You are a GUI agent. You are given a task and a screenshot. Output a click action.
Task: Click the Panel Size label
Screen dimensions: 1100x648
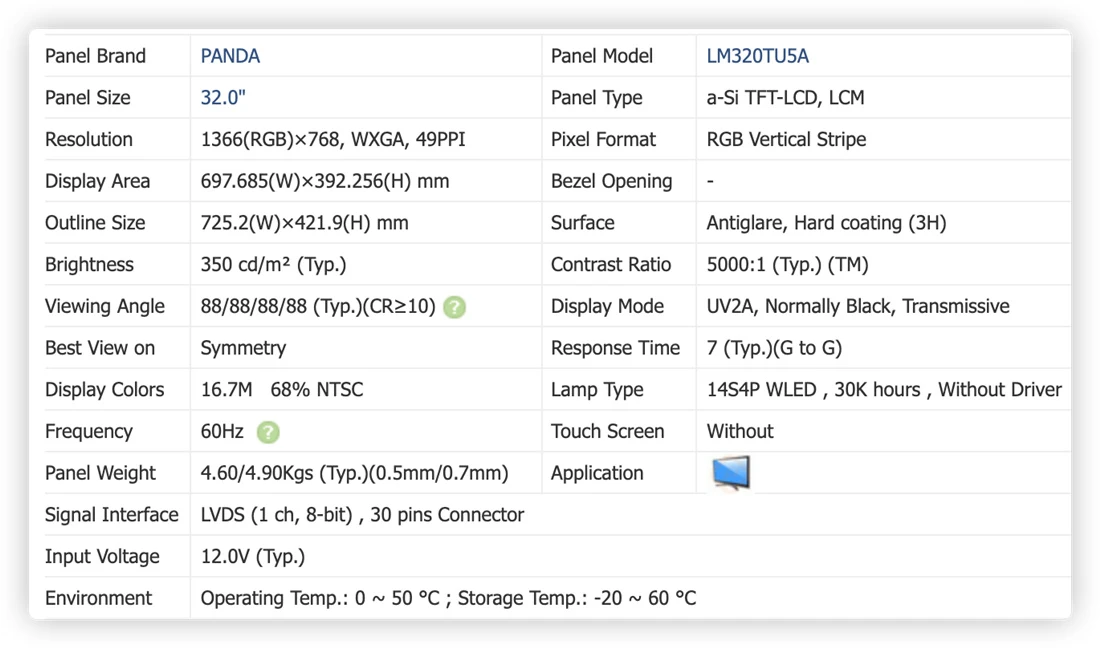[88, 97]
